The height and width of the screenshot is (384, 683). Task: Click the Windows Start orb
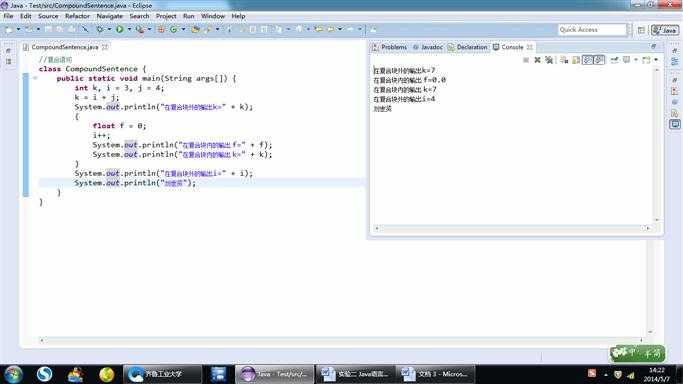coord(13,374)
